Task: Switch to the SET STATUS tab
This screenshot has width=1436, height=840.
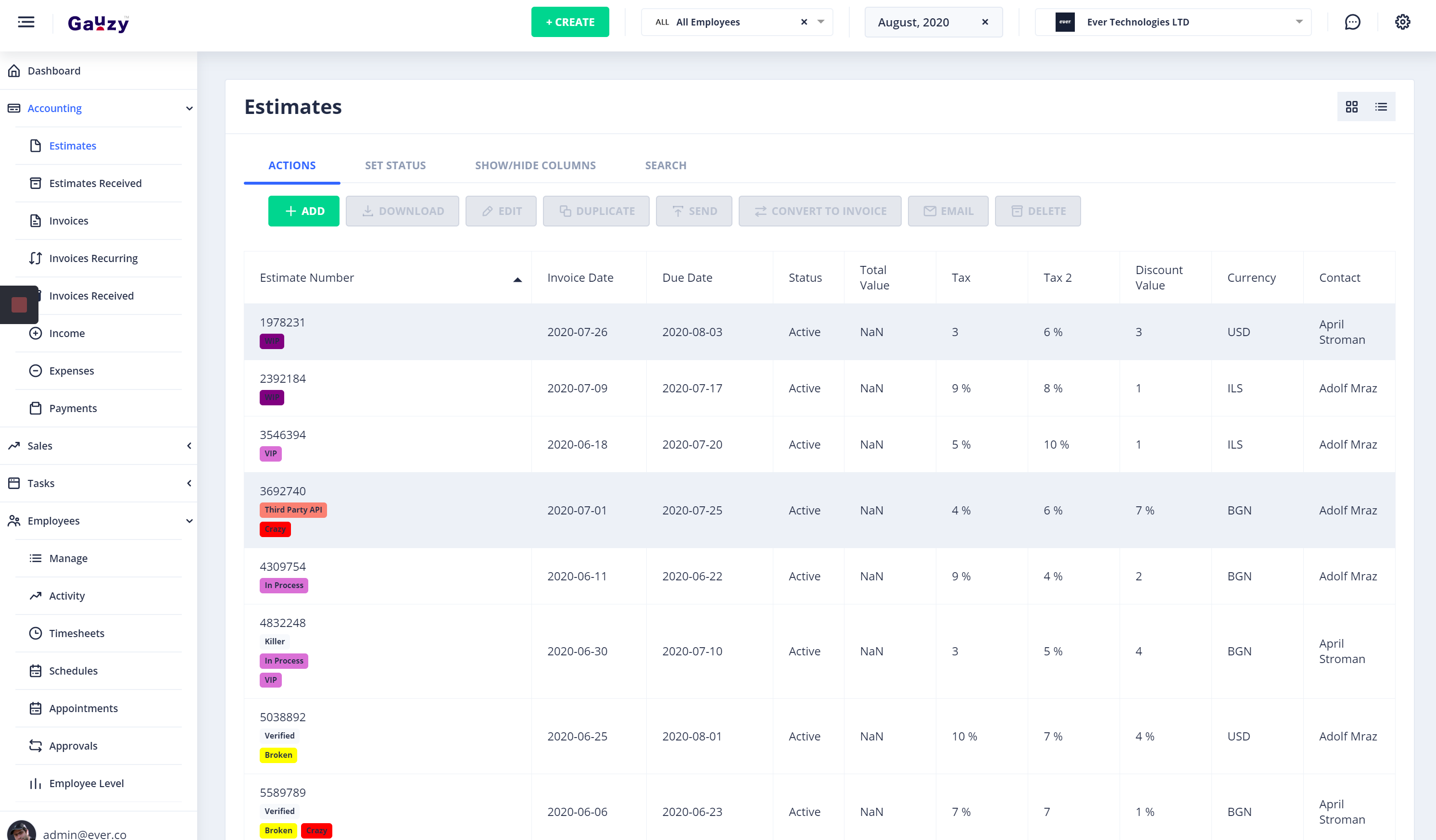Action: pyautogui.click(x=395, y=165)
